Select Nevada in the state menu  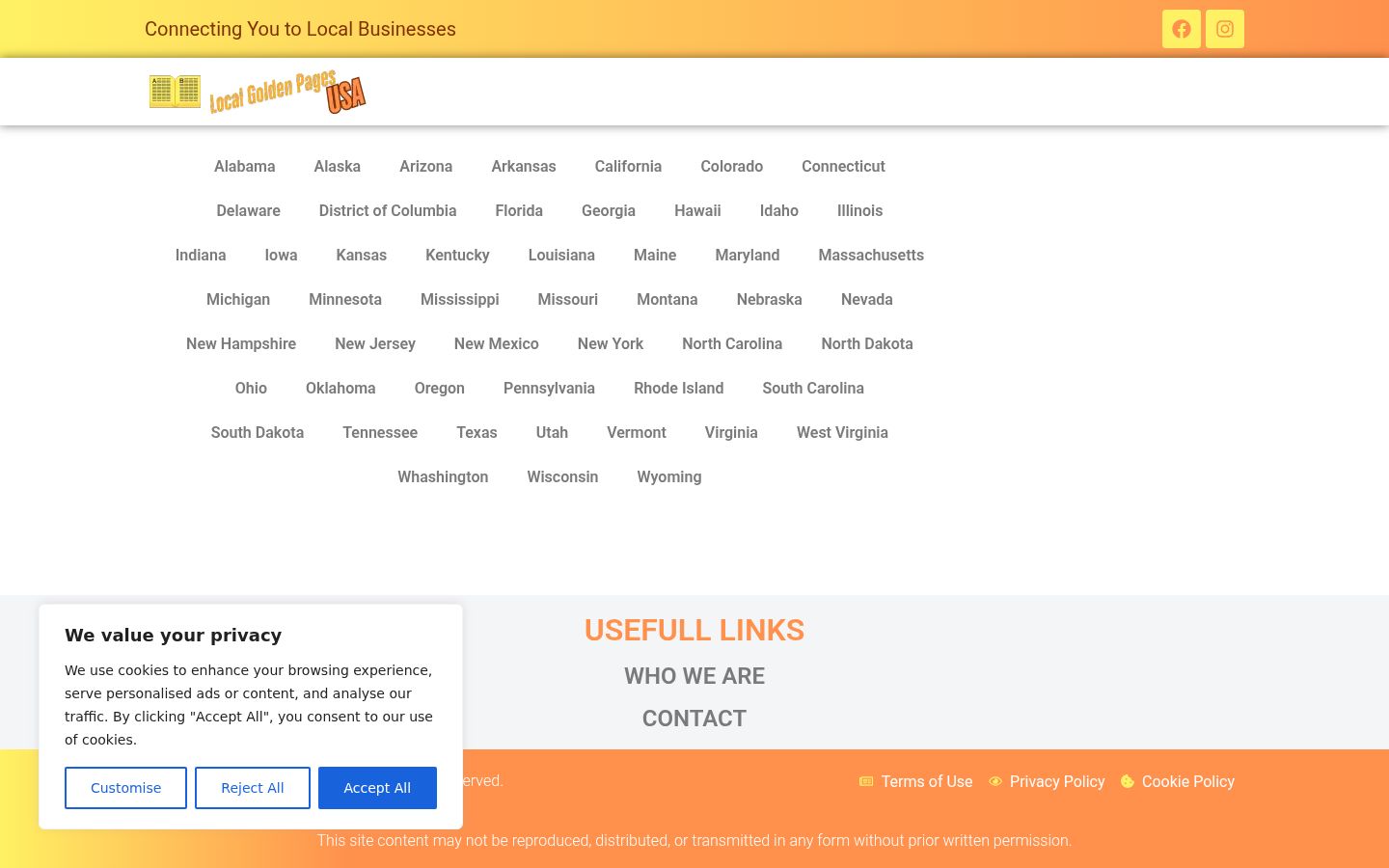867,299
